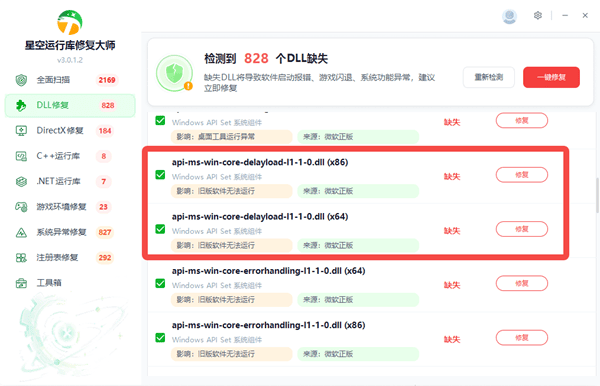The width and height of the screenshot is (600, 386).
Task: Click 修复 for errorhandling-l1-1-0.dll (x64)
Action: pyautogui.click(x=522, y=283)
